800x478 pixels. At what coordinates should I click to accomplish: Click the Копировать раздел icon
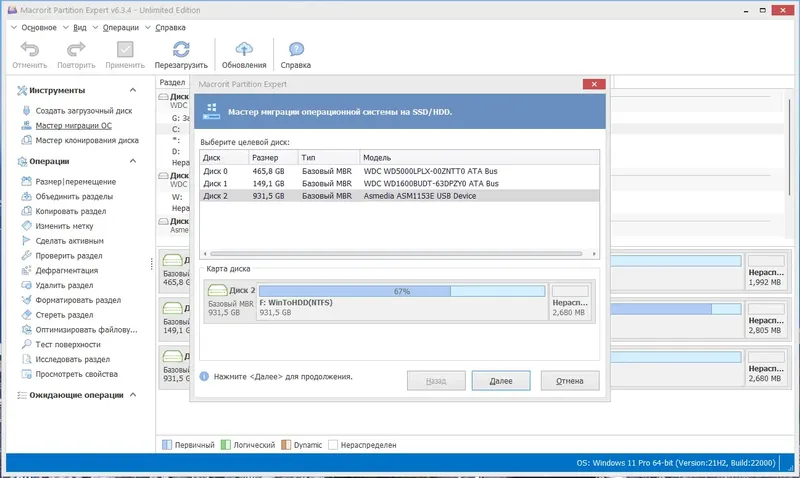pyautogui.click(x=26, y=211)
